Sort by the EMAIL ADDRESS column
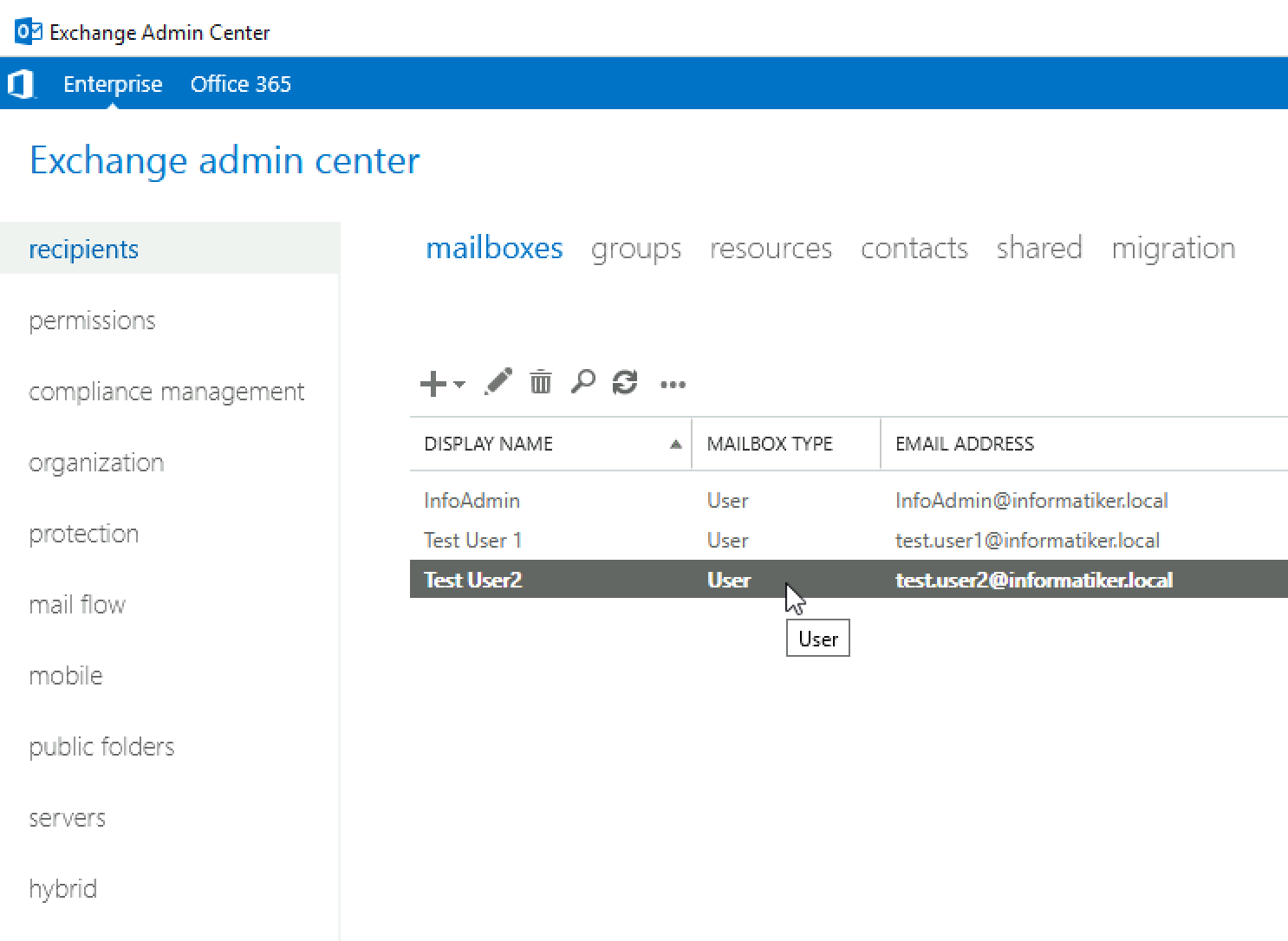The height and width of the screenshot is (941, 1288). 965,444
